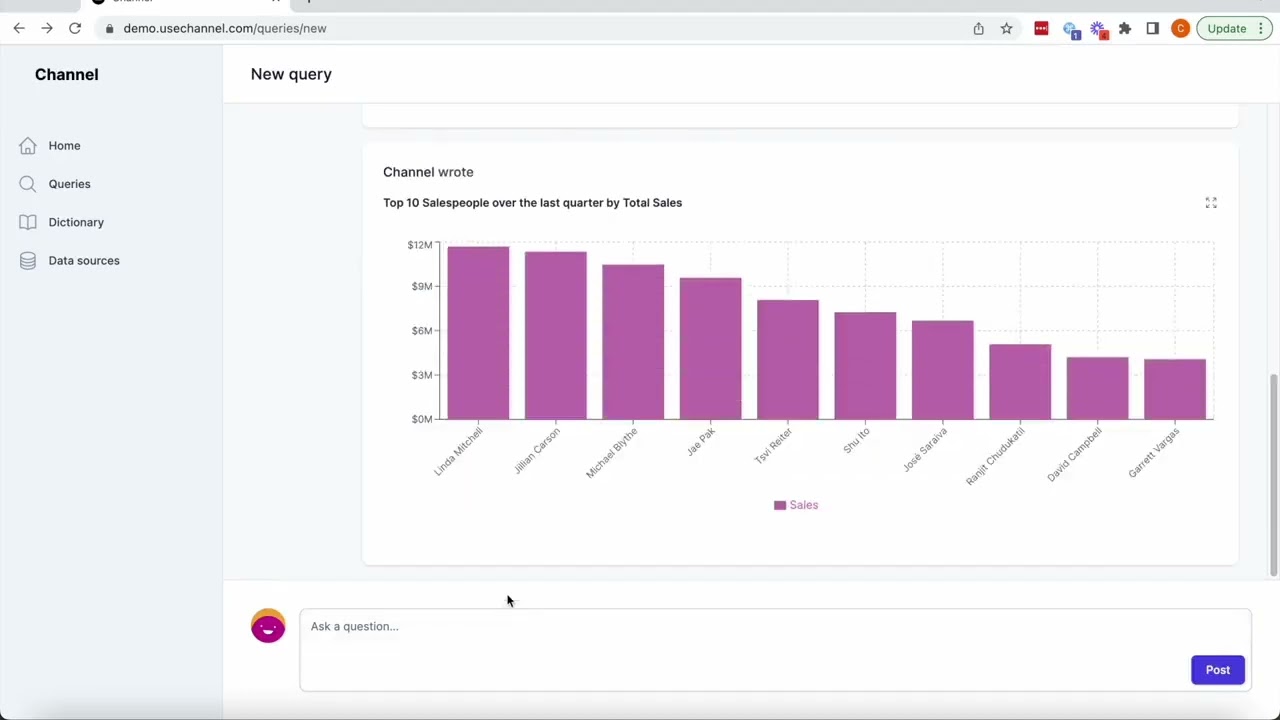This screenshot has width=1280, height=720.
Task: Toggle the bookmark star for this page
Action: pos(1006,28)
